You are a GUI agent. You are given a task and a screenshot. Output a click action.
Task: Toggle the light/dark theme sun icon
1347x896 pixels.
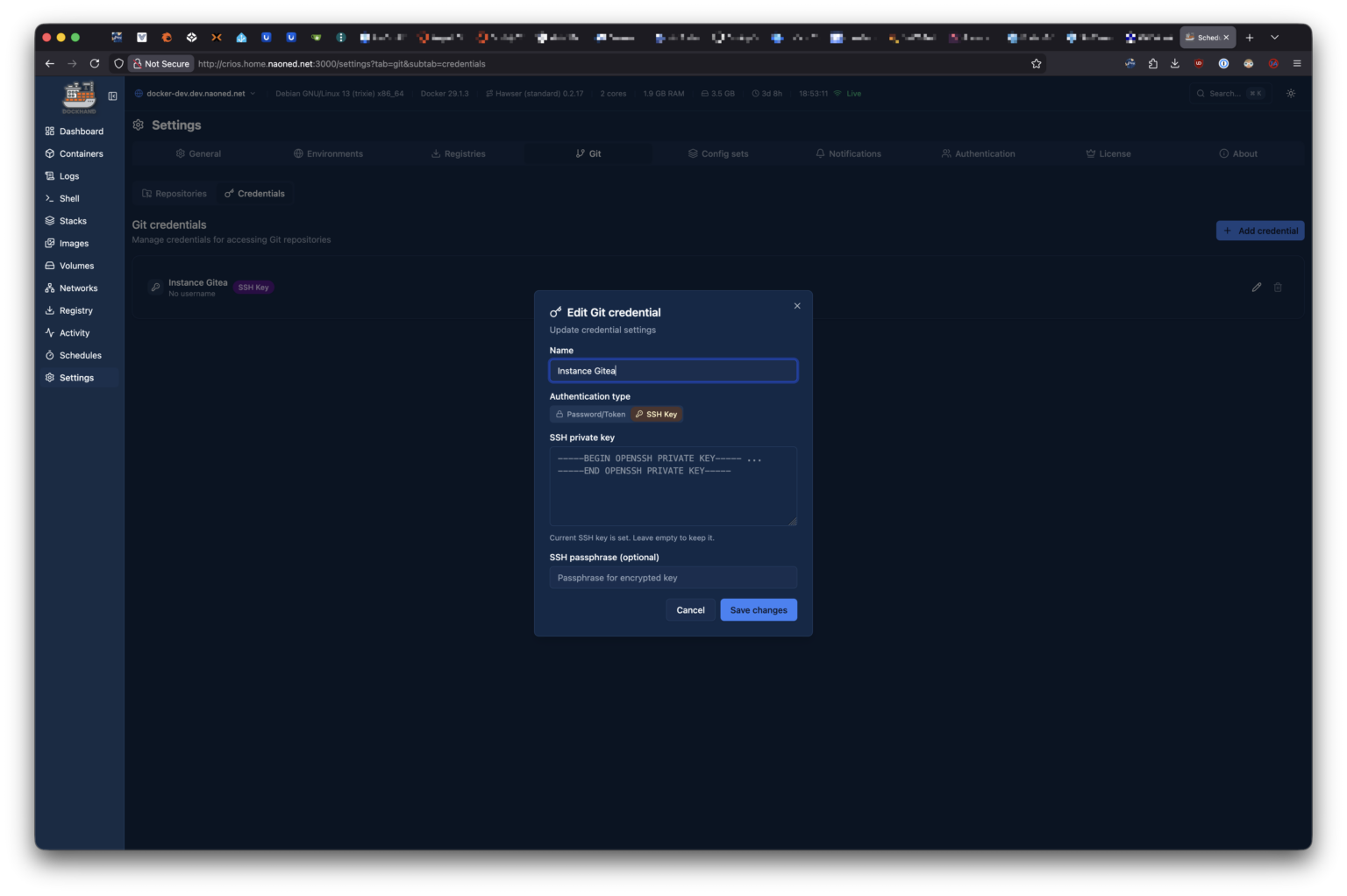point(1290,94)
